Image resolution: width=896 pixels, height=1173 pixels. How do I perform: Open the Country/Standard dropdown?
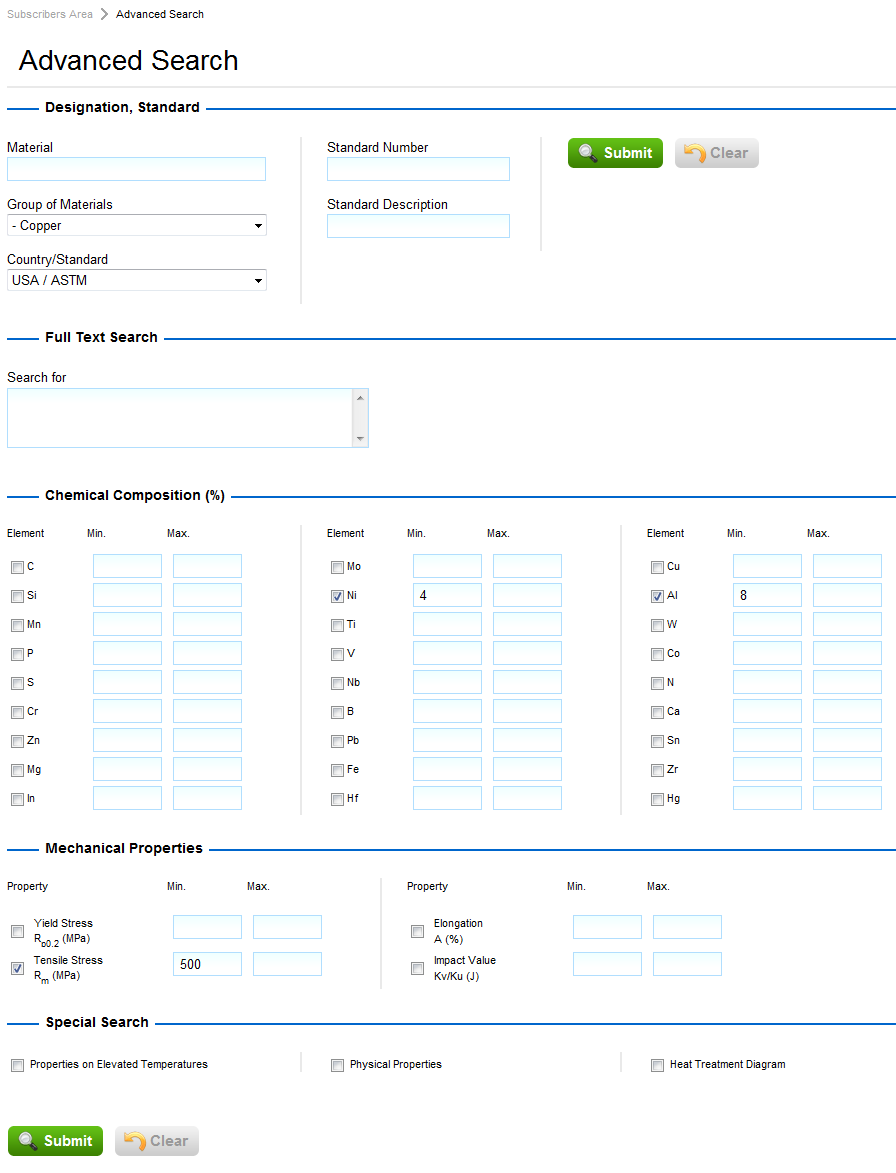137,280
